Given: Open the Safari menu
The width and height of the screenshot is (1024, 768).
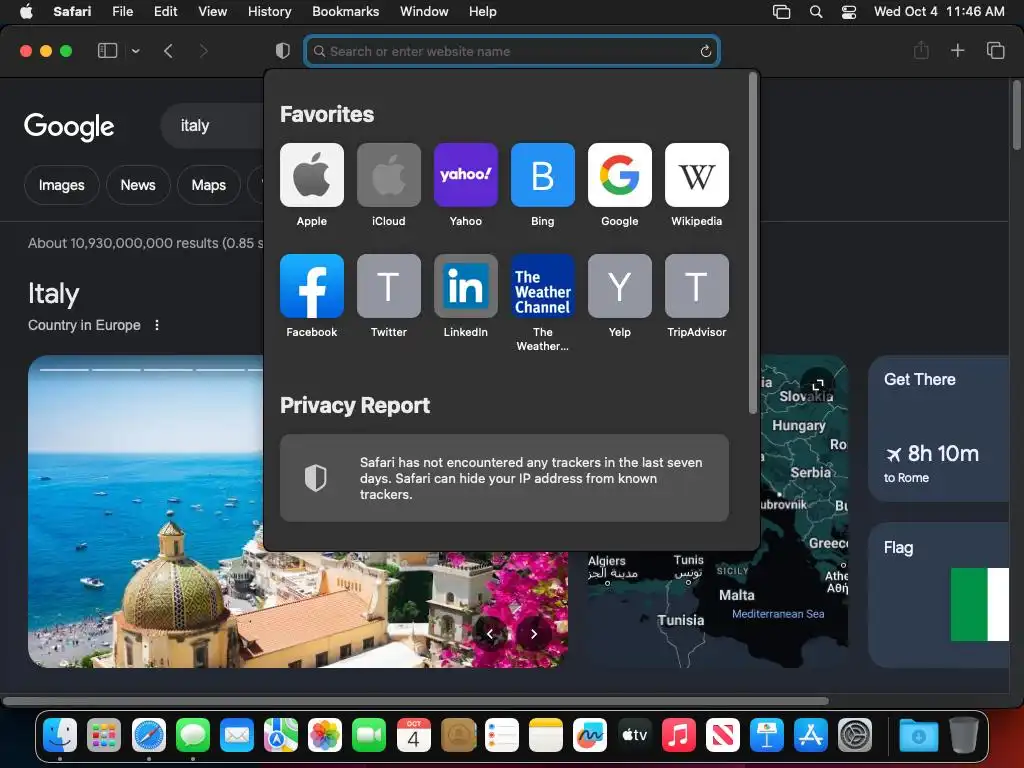Looking at the screenshot, I should point(72,11).
